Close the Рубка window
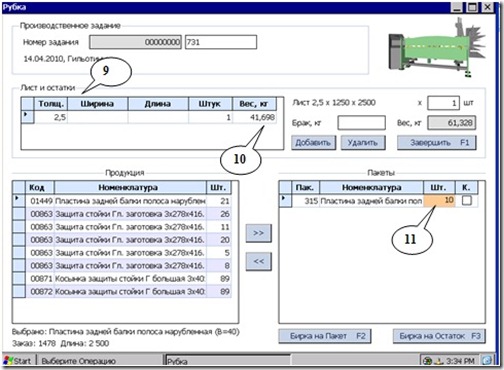The image size is (504, 370). [488, 7]
